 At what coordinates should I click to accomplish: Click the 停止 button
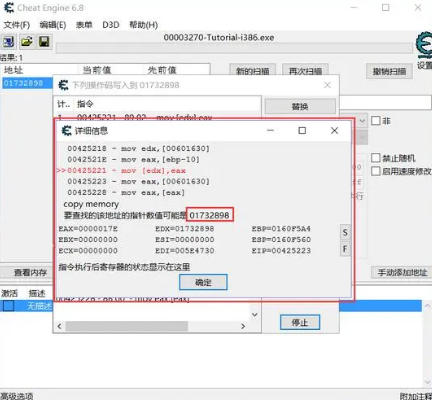300,322
